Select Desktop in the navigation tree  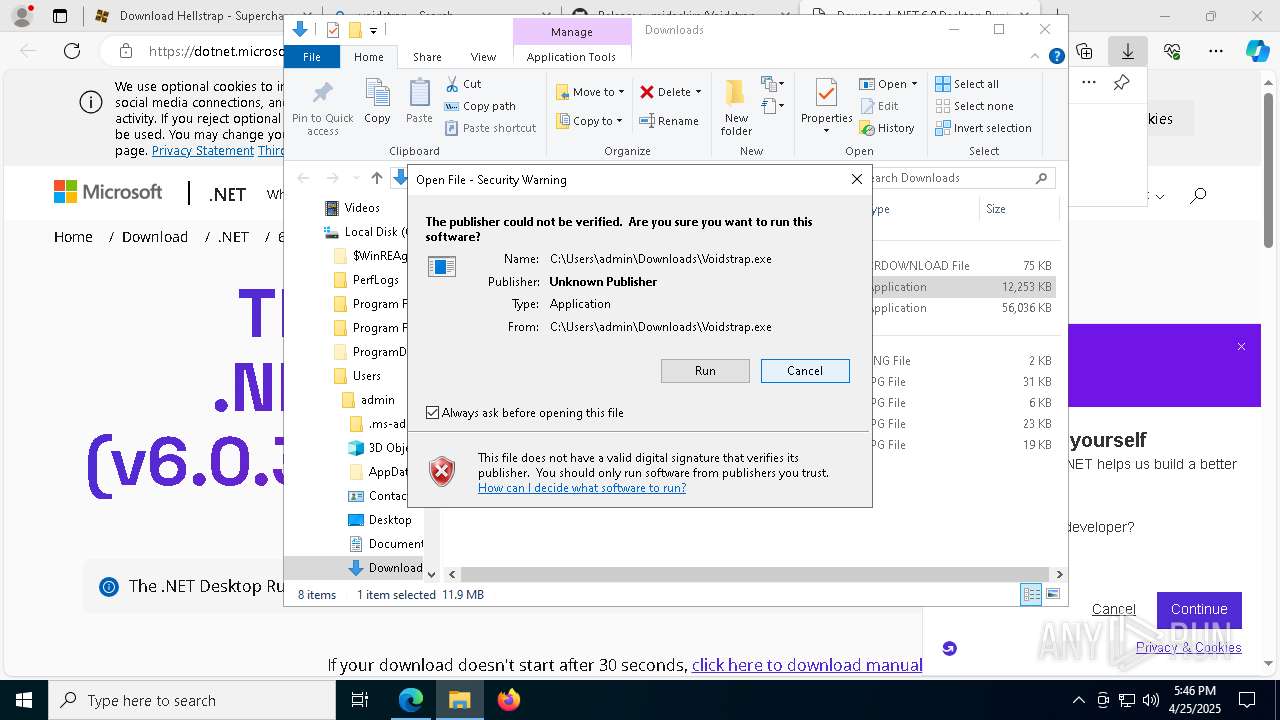coord(390,520)
